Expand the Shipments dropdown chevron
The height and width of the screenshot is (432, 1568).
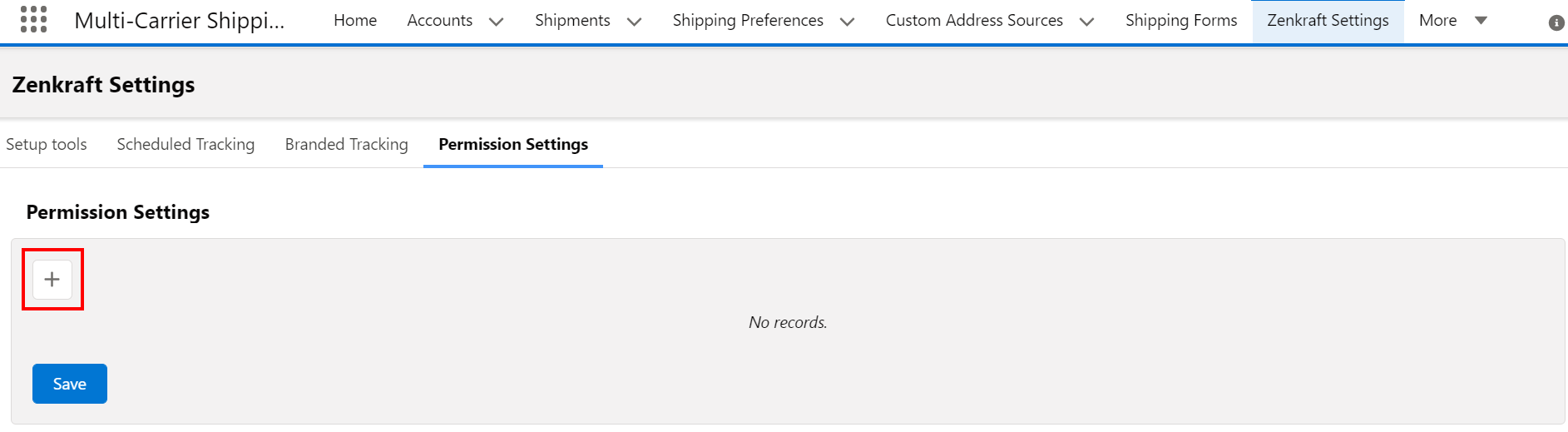coord(634,22)
